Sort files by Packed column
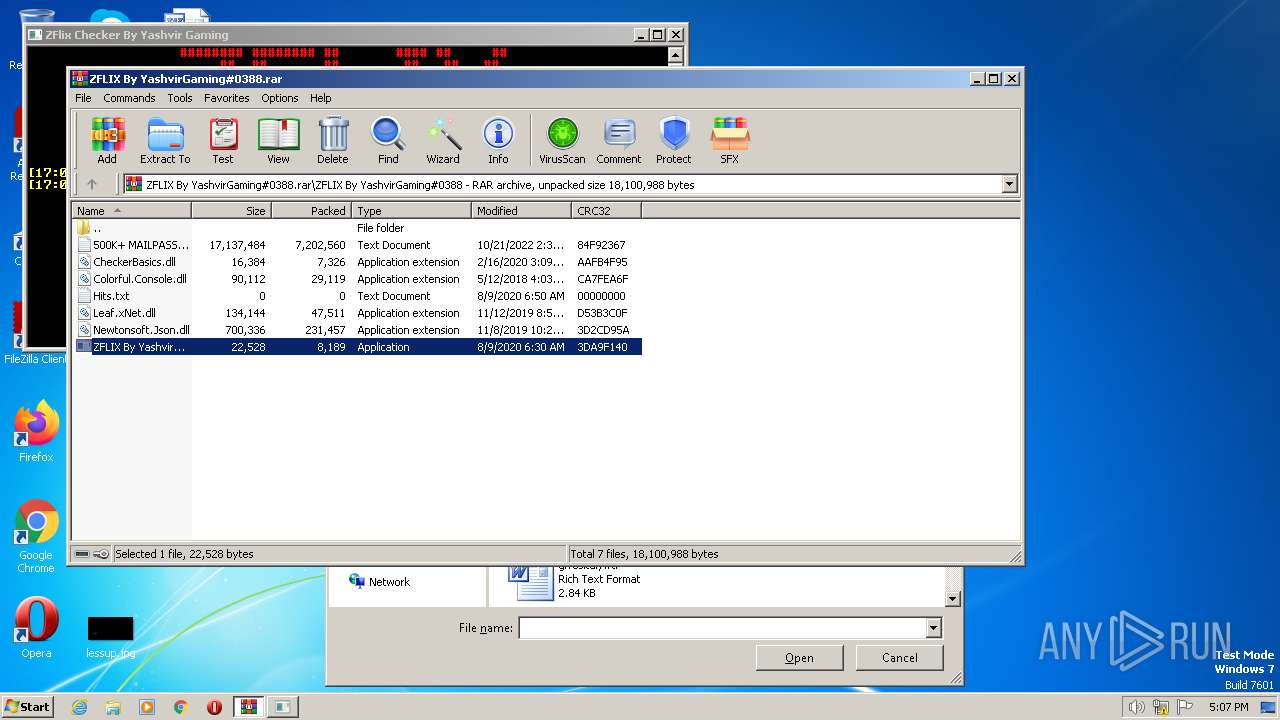This screenshot has width=1280, height=720. (x=311, y=210)
